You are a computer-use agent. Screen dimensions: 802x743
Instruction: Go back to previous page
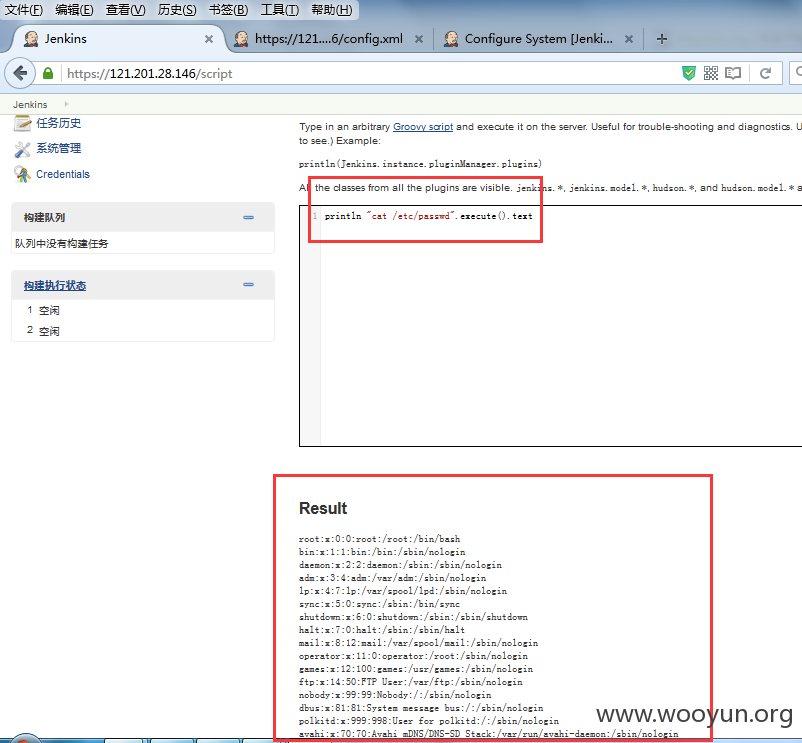coord(20,74)
